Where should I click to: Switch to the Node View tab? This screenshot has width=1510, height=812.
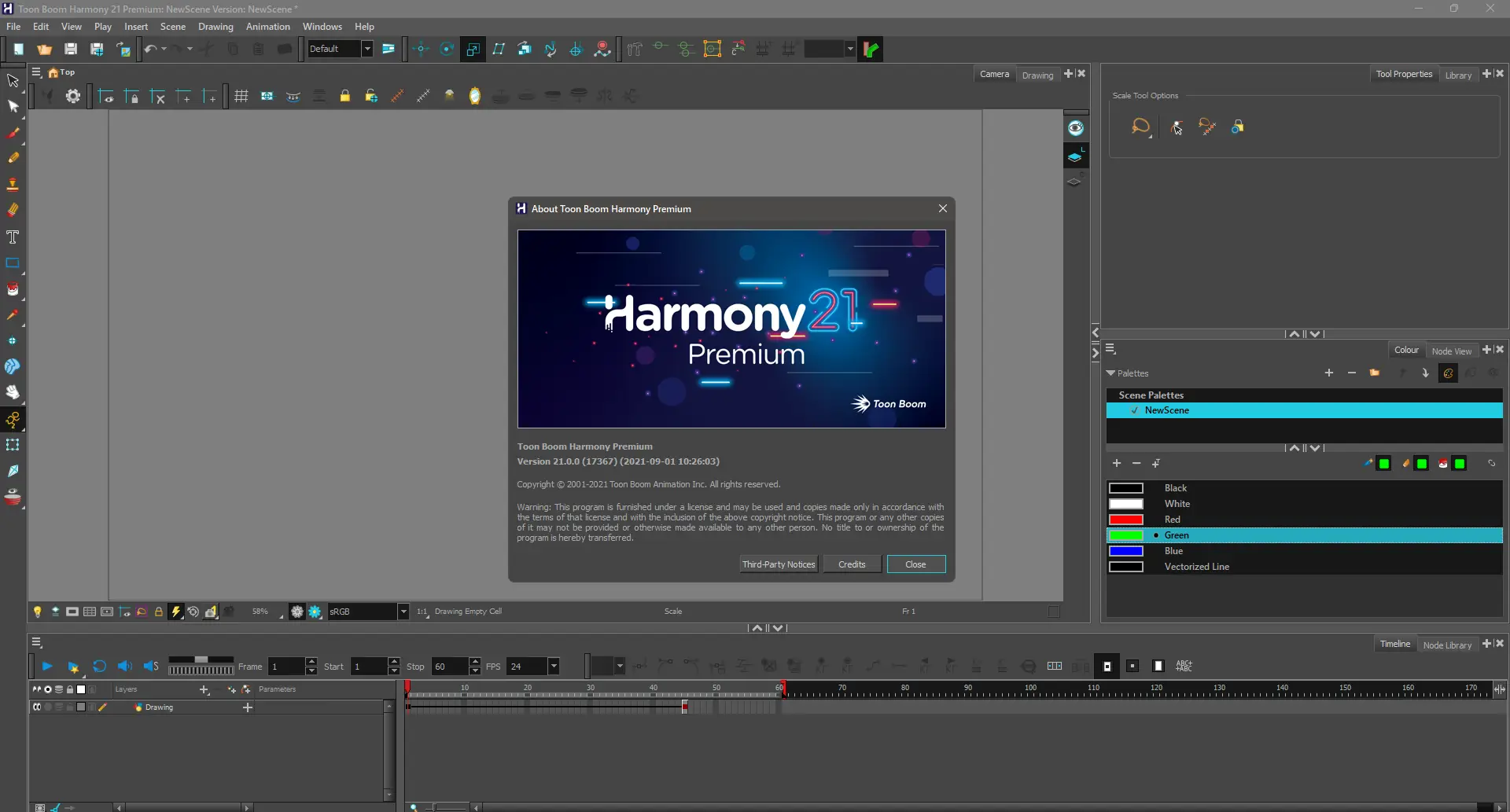pyautogui.click(x=1451, y=351)
